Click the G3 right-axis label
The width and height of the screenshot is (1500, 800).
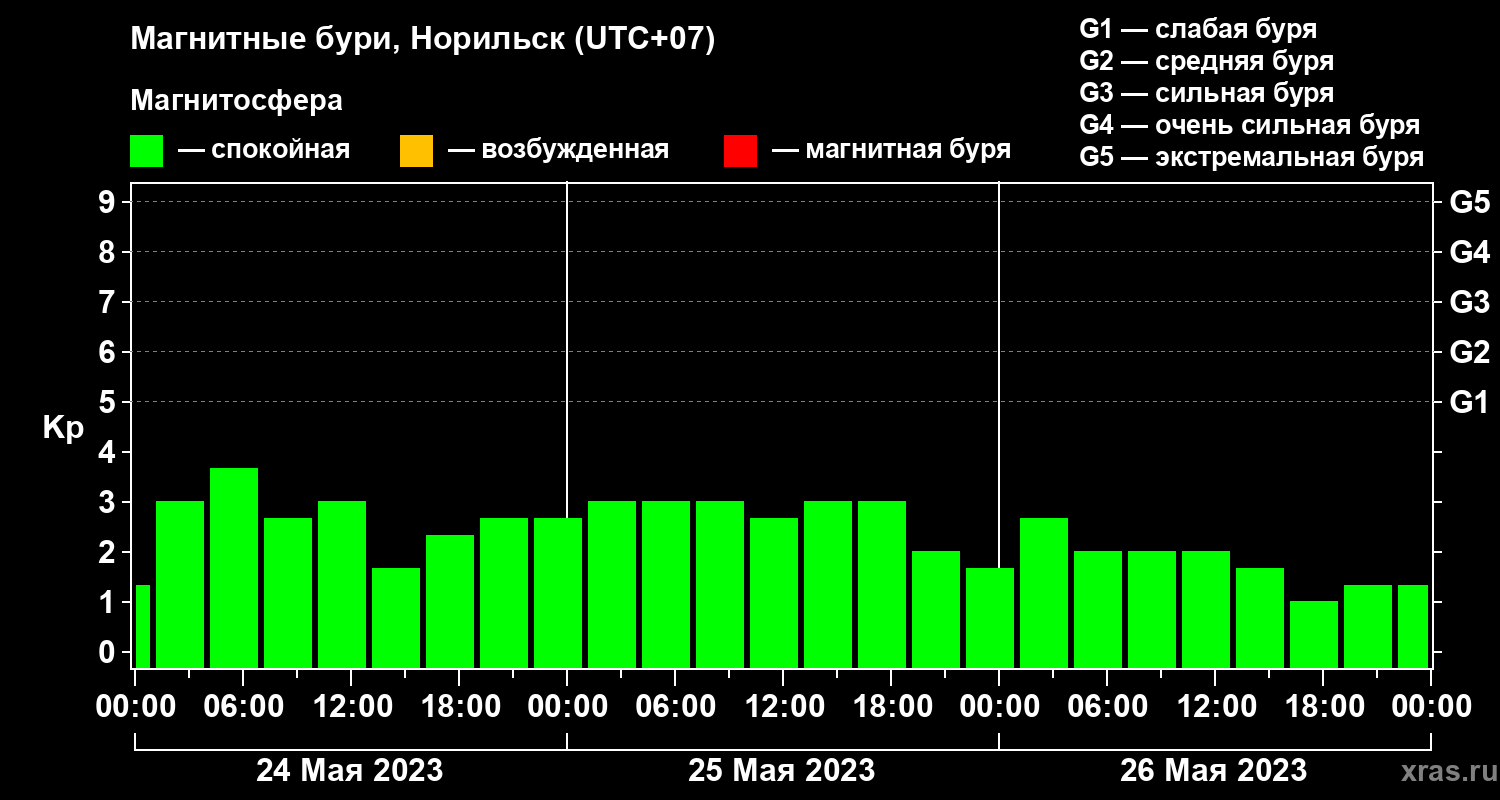(x=1470, y=302)
